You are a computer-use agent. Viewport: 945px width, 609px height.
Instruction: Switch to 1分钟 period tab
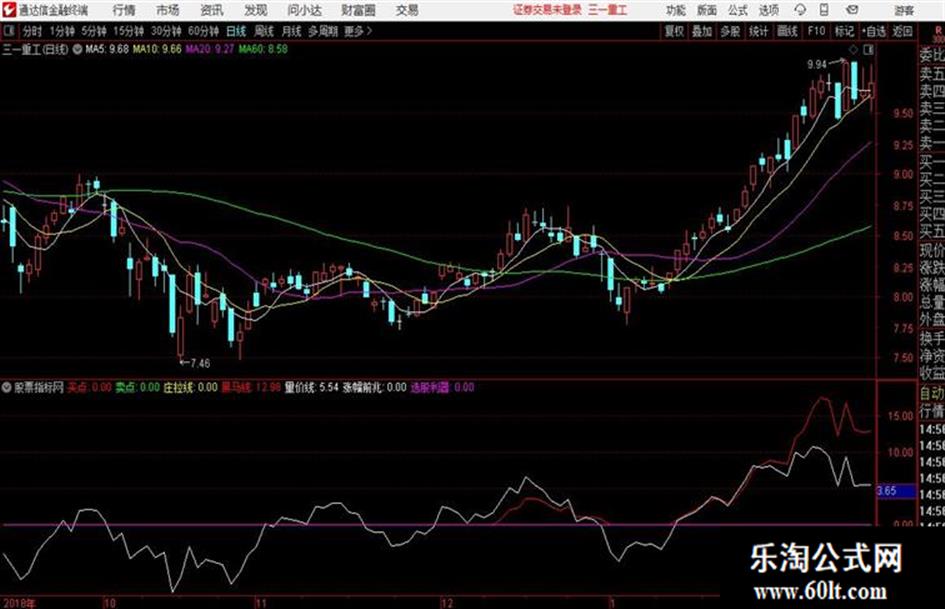pyautogui.click(x=62, y=31)
